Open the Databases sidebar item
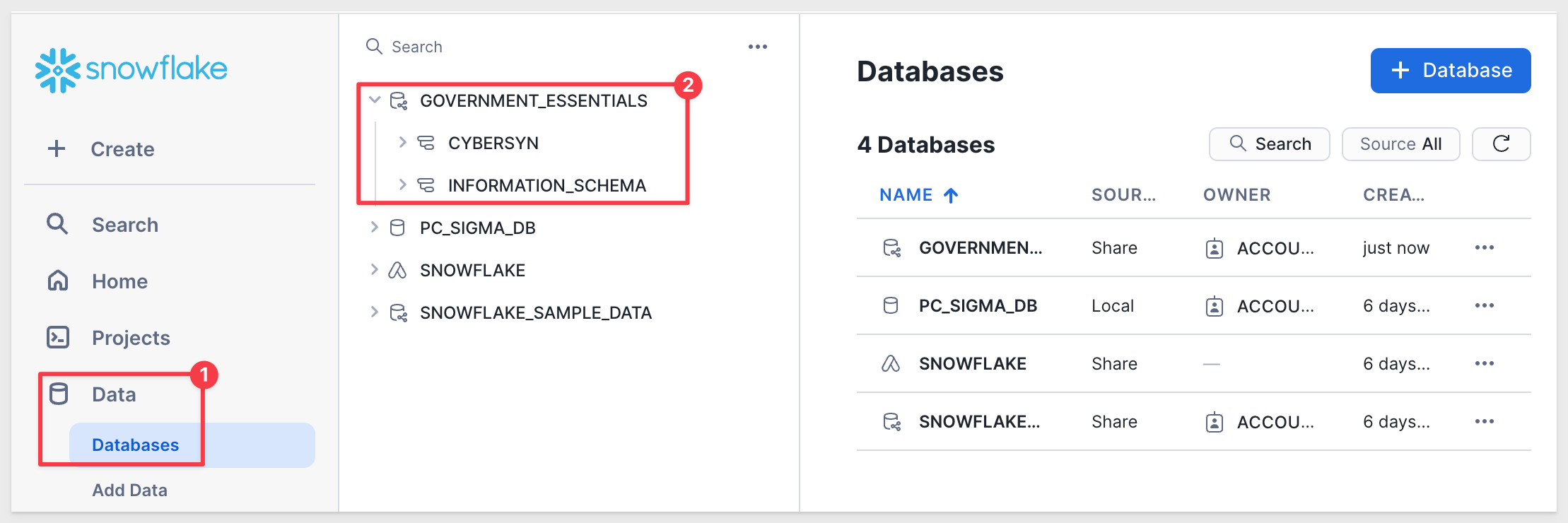Screen dimensions: 1568x523 point(192,445)
